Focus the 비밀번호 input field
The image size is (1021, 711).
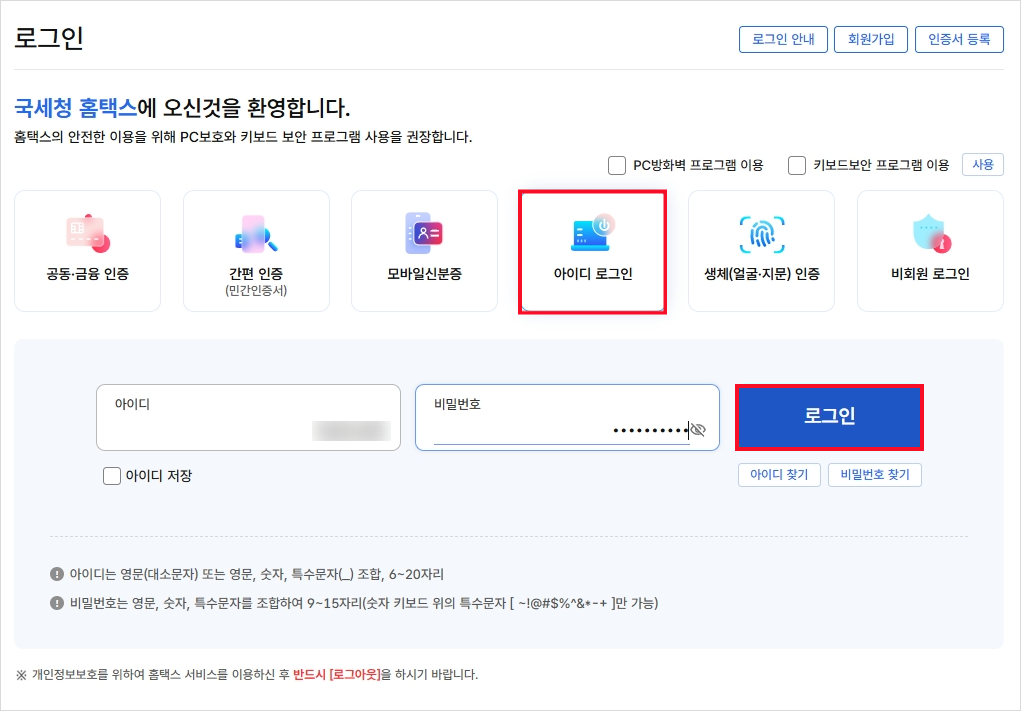567,417
